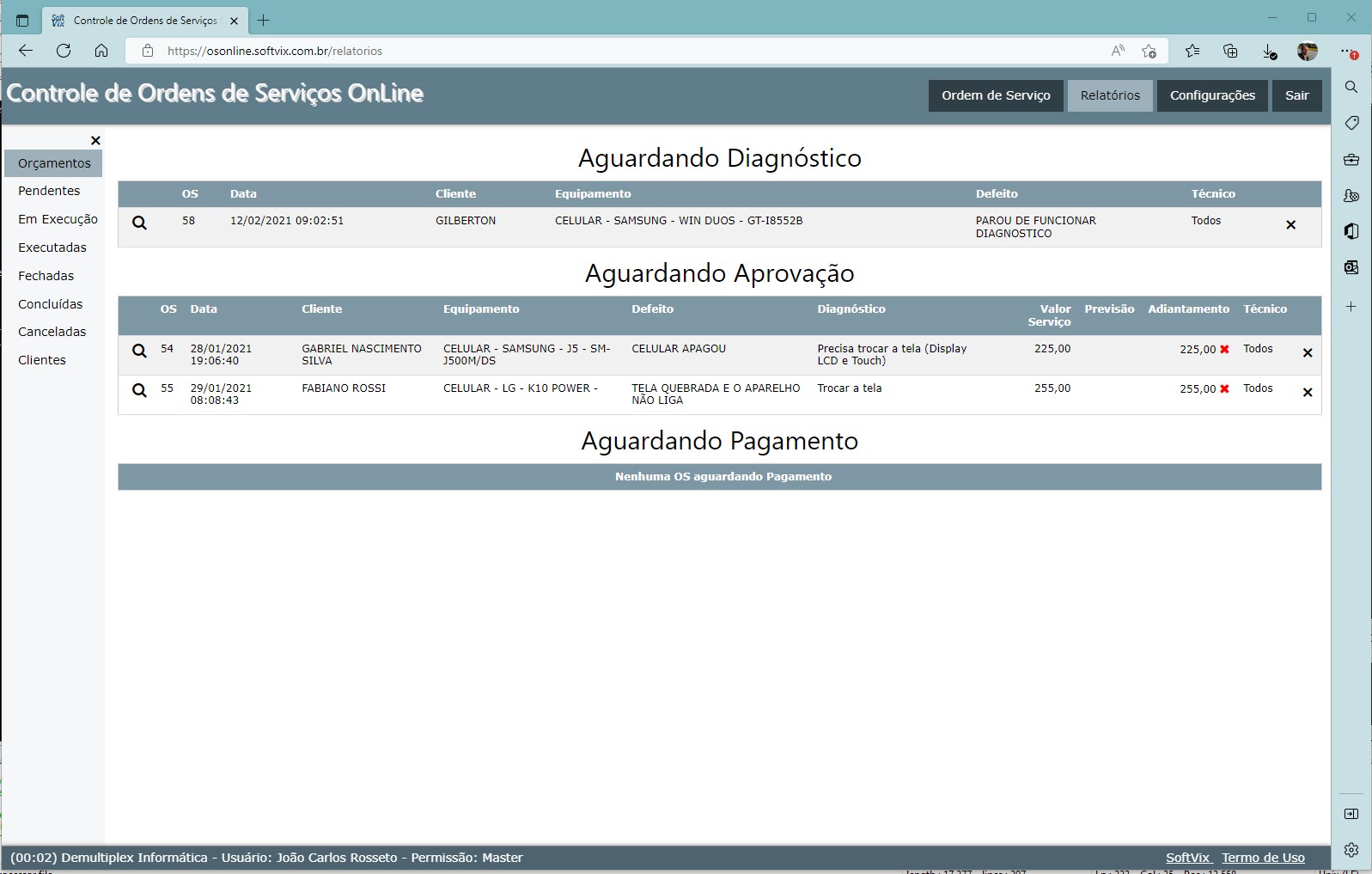Open details magnifier for OS 58
This screenshot has width=1372, height=874.
(x=139, y=223)
